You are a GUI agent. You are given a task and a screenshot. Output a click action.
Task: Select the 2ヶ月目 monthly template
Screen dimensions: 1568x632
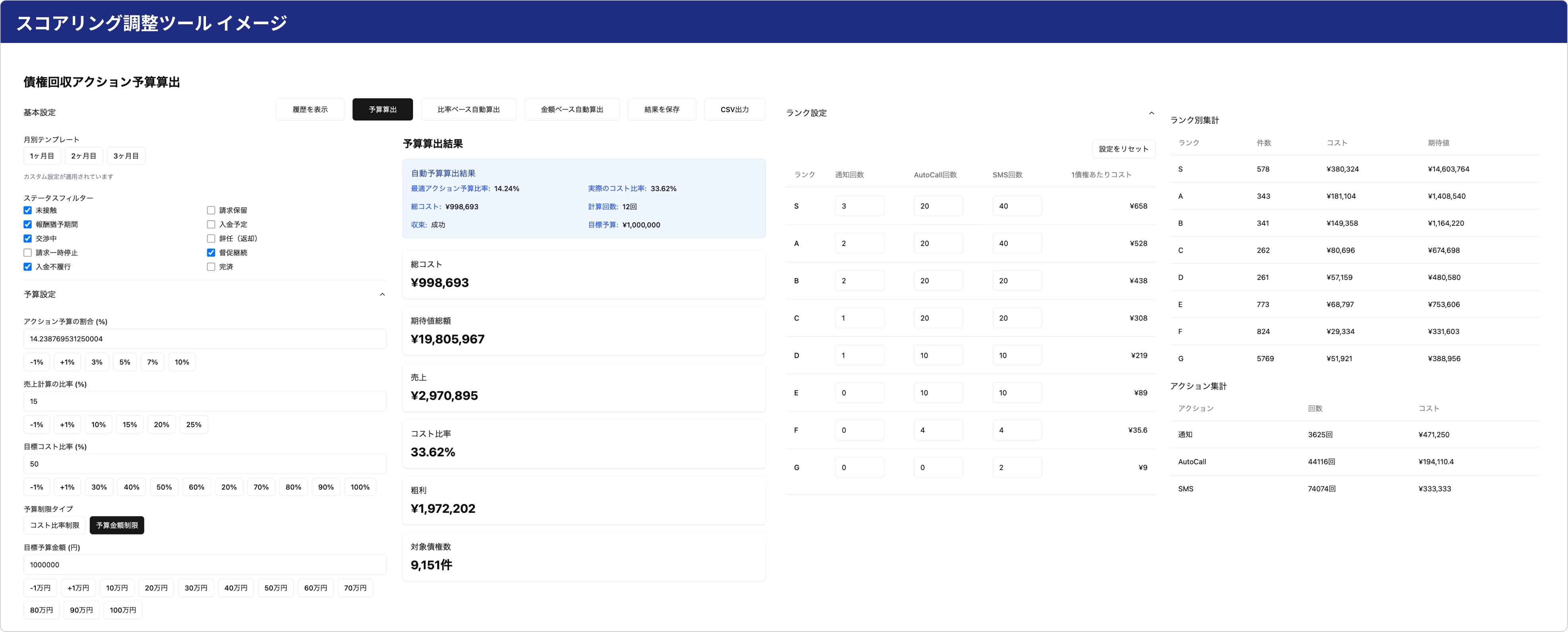[83, 156]
